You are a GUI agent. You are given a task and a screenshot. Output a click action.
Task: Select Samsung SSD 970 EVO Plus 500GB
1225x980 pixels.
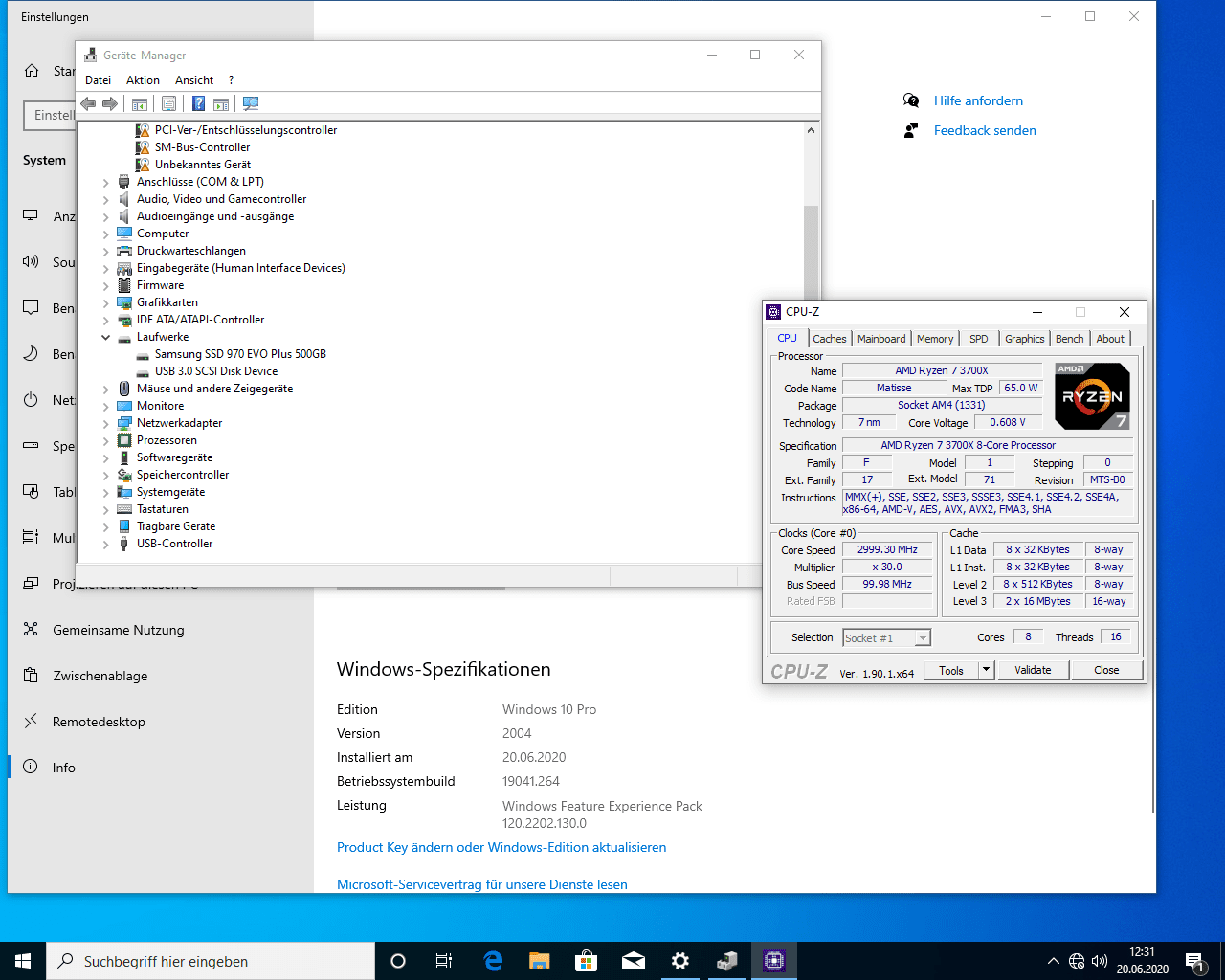tap(240, 354)
